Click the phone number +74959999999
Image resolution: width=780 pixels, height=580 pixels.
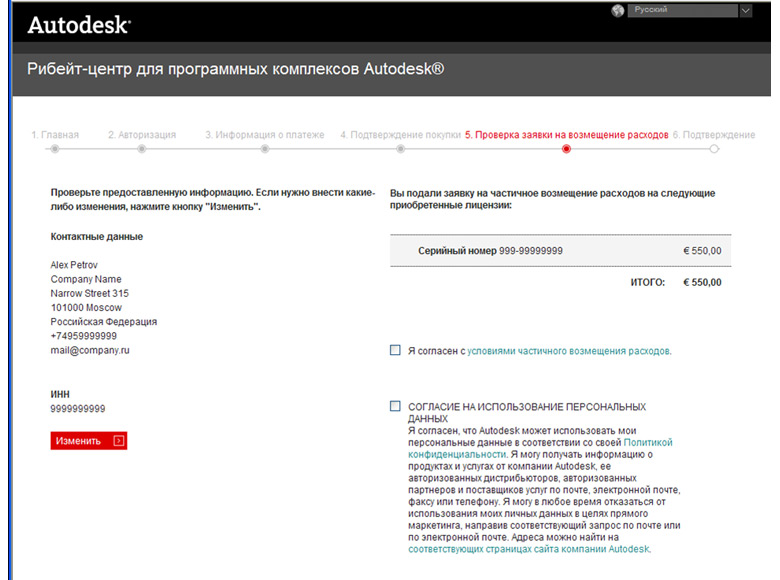(84, 336)
